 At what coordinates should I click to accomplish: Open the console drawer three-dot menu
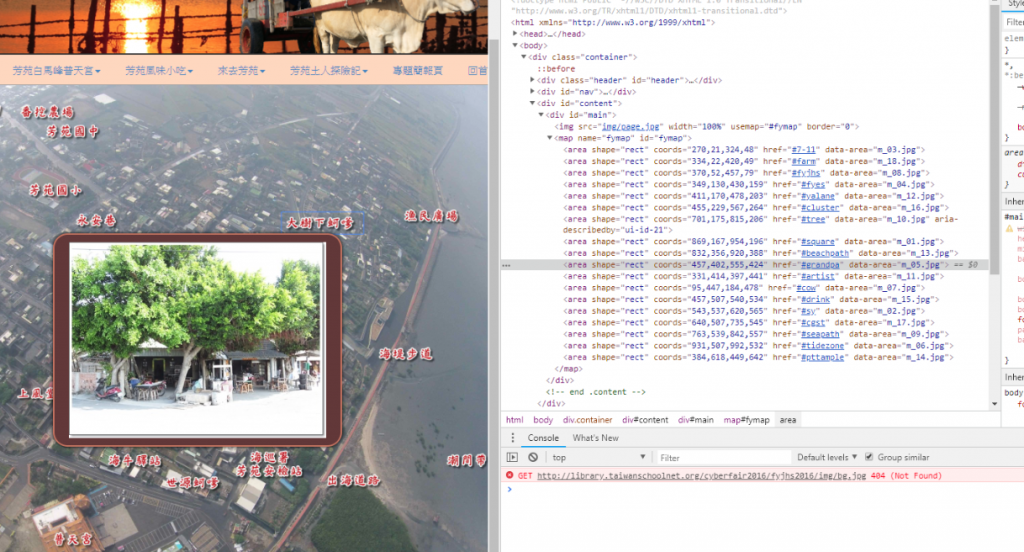(513, 438)
